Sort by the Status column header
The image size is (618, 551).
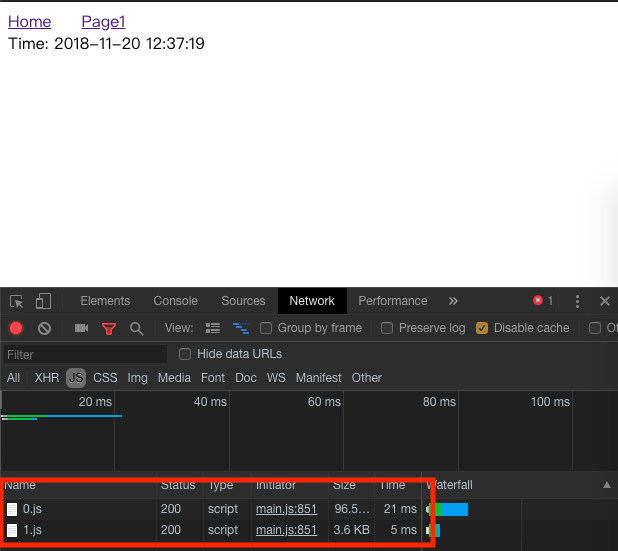tap(178, 485)
